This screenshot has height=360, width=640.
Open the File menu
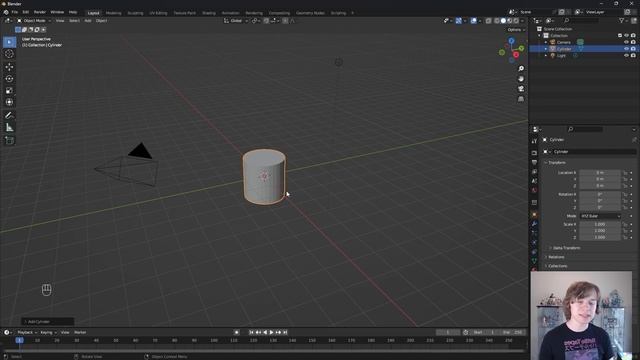pyautogui.click(x=15, y=12)
